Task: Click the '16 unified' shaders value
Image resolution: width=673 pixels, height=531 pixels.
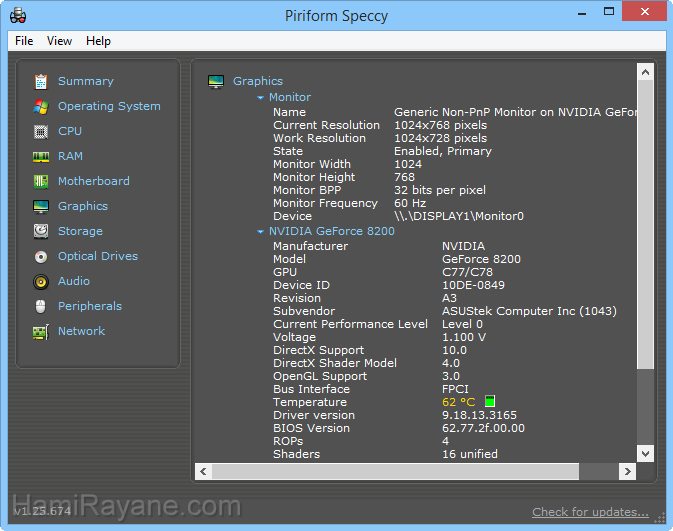Action: (x=470, y=454)
